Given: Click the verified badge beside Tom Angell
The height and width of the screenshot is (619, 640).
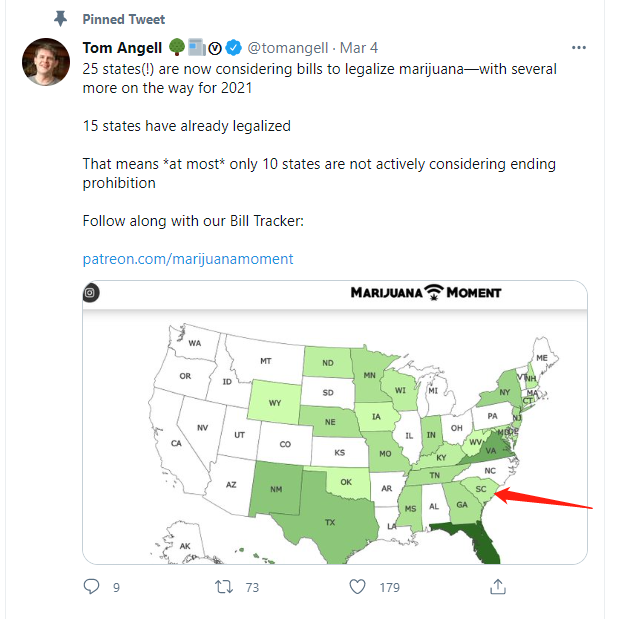Looking at the screenshot, I should pos(233,47).
